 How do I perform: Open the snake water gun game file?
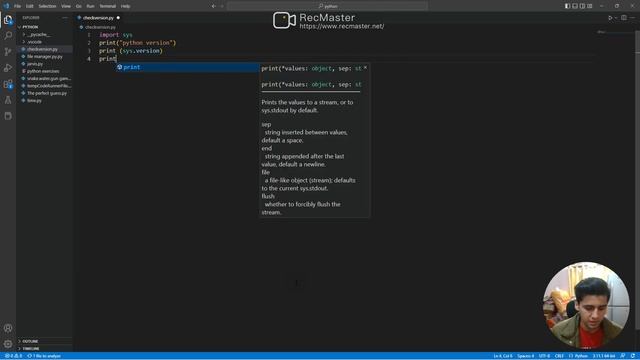click(44, 78)
